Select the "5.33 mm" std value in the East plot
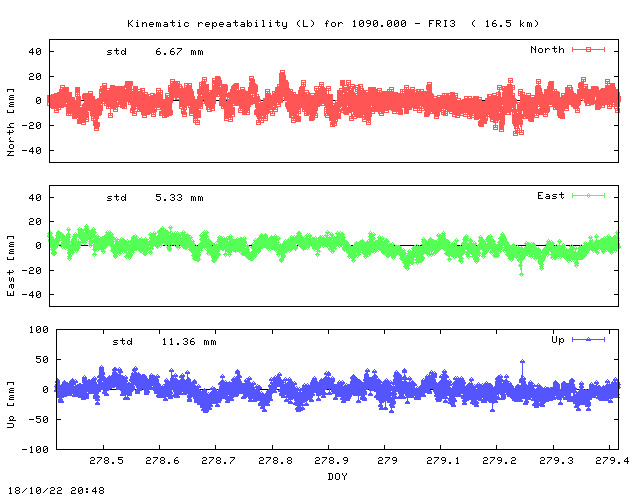Viewport: 640px width, 496px height. pyautogui.click(x=179, y=198)
